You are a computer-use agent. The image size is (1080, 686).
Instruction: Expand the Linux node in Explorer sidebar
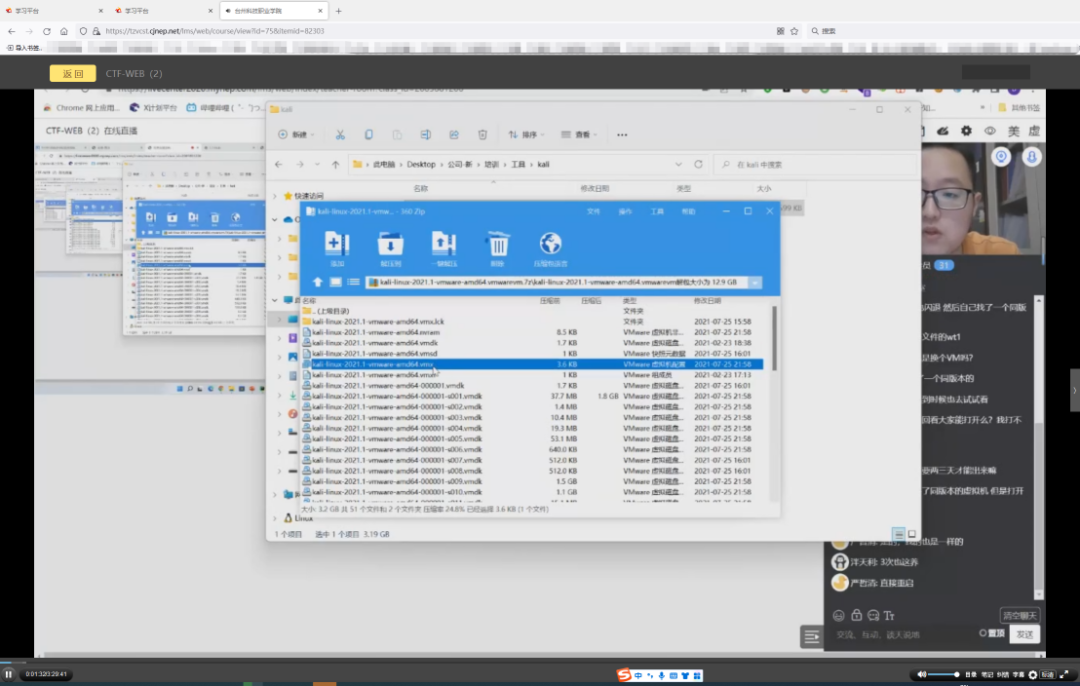pos(275,518)
